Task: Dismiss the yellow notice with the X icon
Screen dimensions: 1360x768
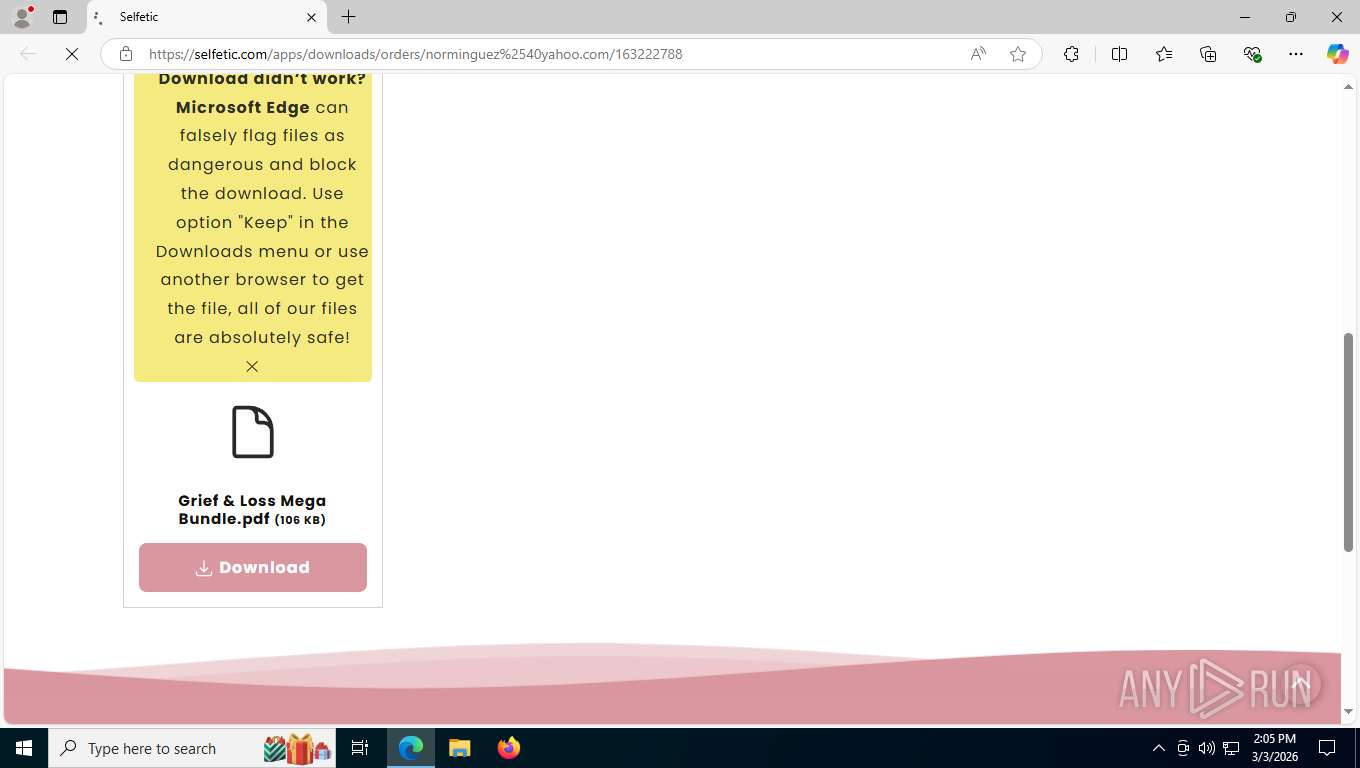Action: (252, 366)
